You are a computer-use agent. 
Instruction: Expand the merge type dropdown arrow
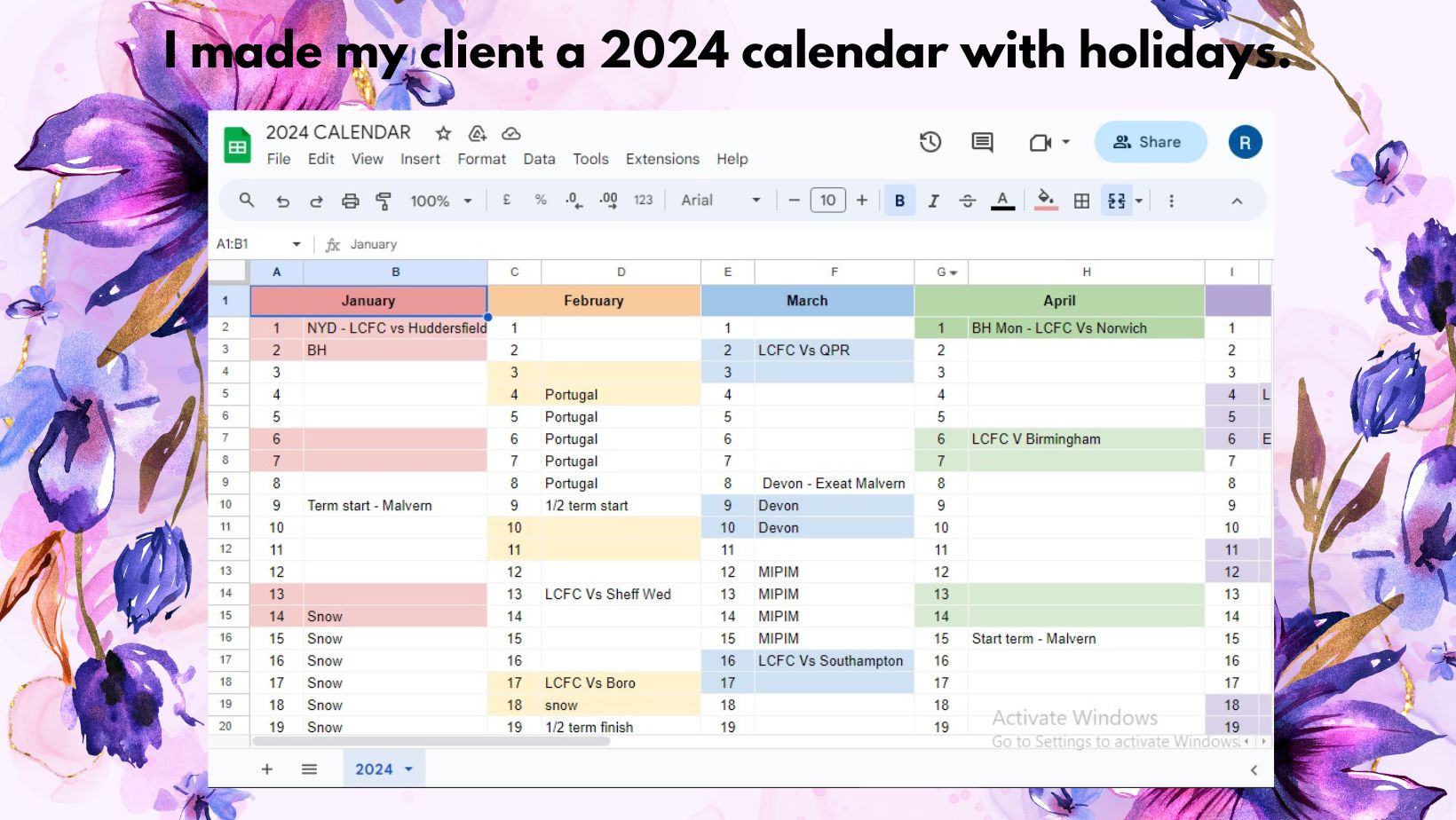click(x=1139, y=201)
